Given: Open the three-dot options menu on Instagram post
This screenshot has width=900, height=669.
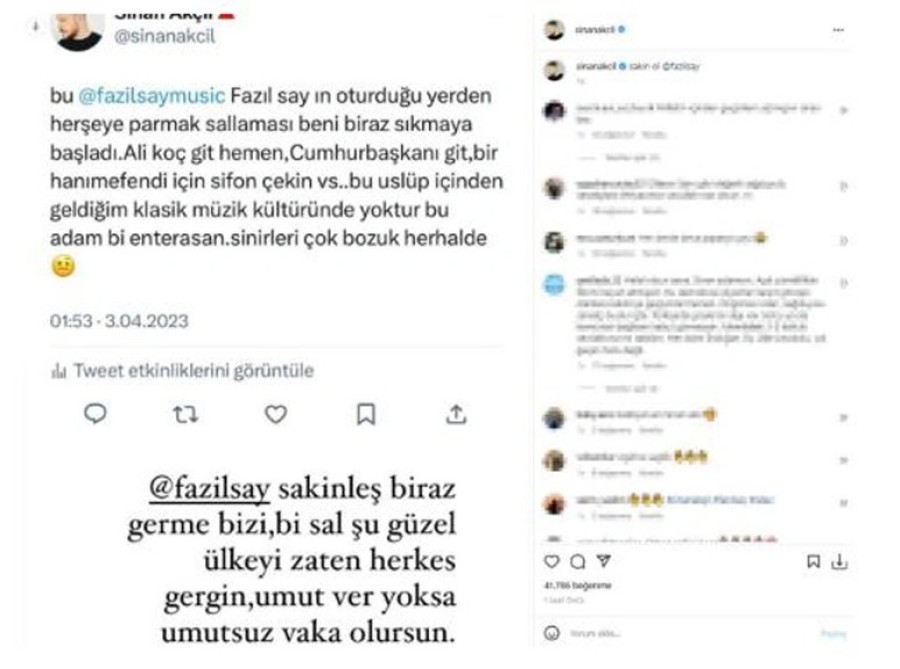Looking at the screenshot, I should pyautogui.click(x=839, y=30).
